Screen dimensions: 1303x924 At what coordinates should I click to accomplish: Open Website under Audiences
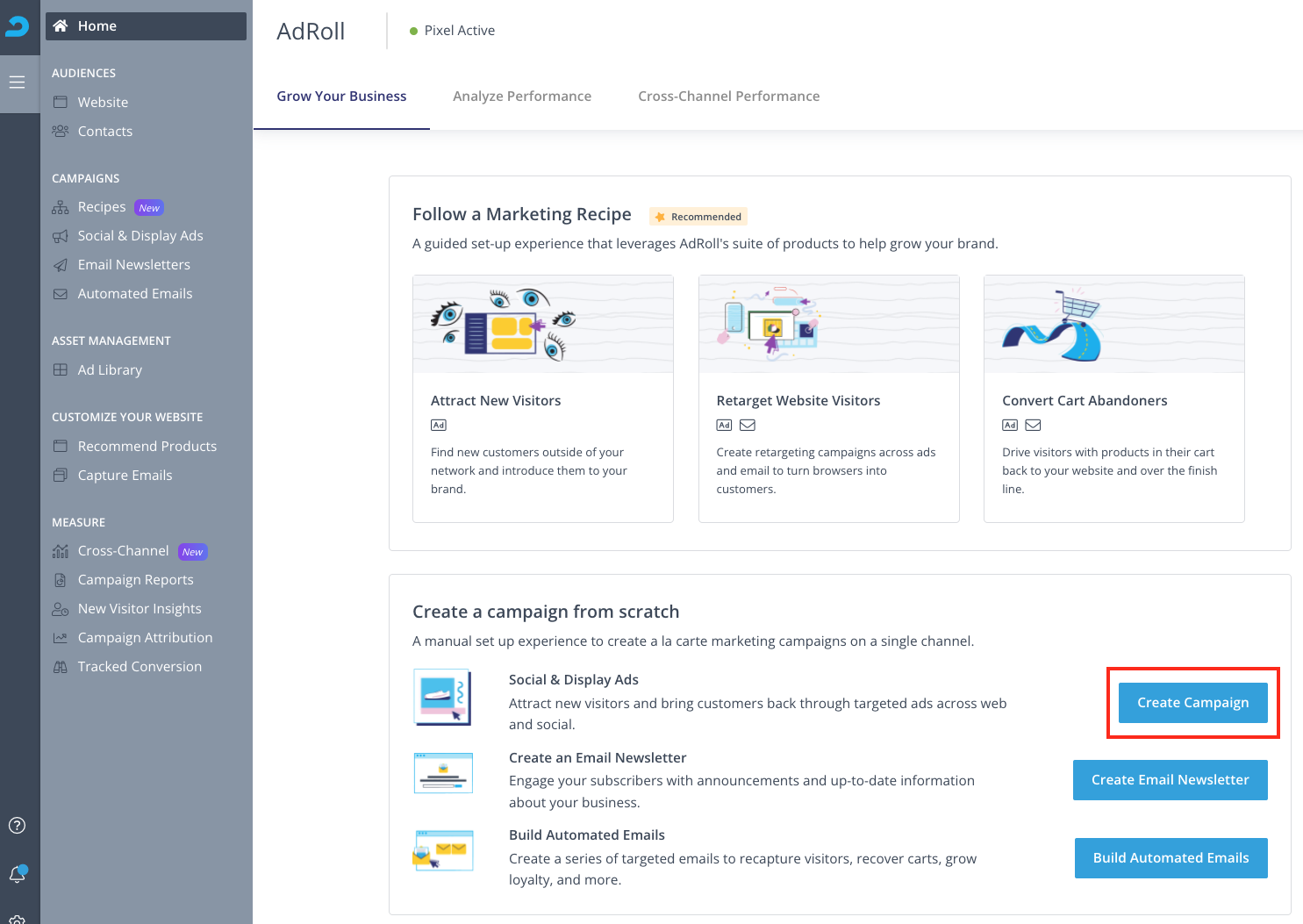coord(103,103)
